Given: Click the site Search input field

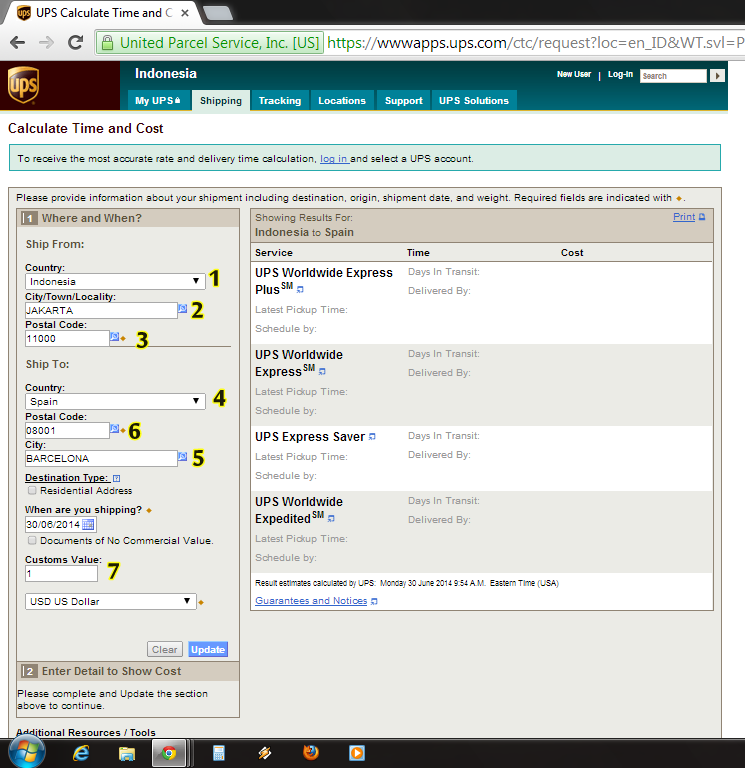Looking at the screenshot, I should (x=673, y=76).
